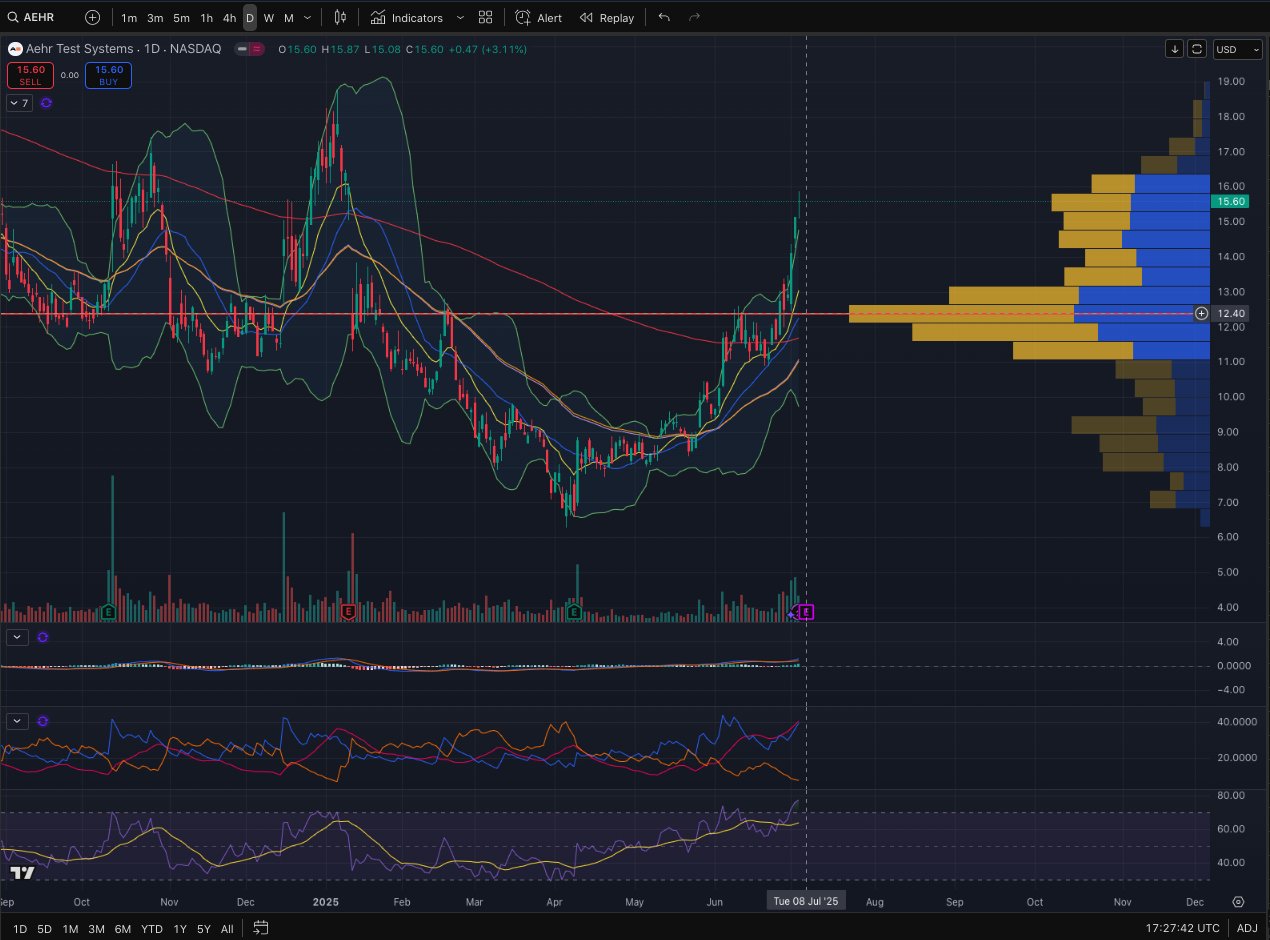
Task: Click the blue 15.60 BUY button
Action: [109, 75]
